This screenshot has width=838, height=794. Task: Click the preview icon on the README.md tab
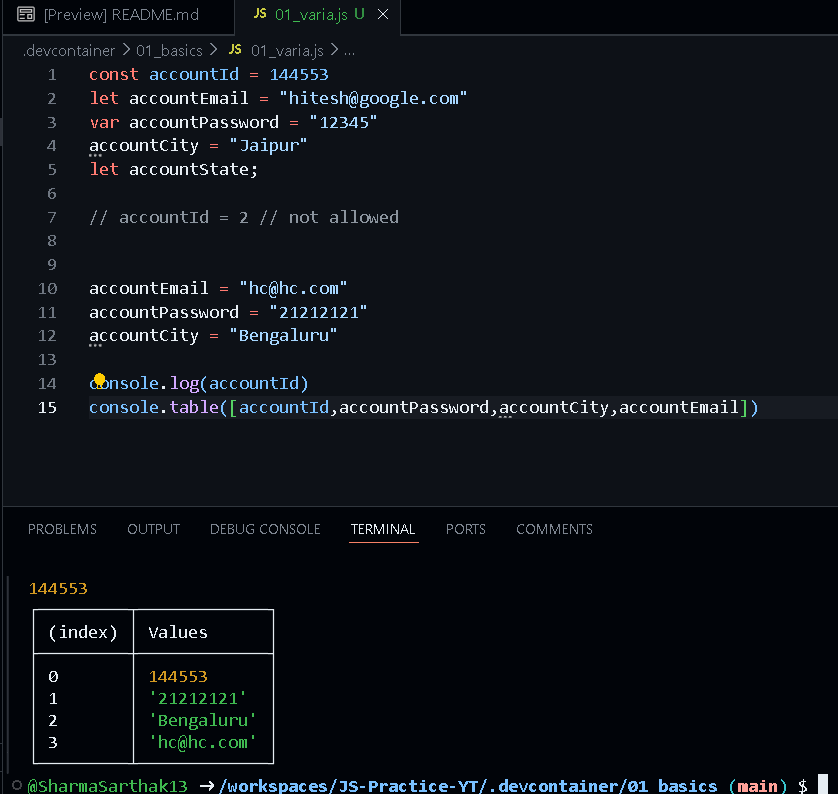point(26,14)
